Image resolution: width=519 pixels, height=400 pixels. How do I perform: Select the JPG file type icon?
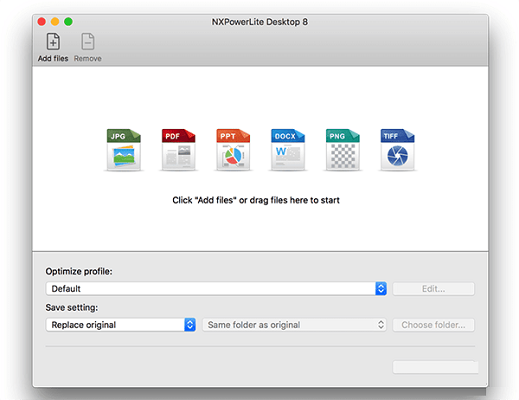point(124,150)
